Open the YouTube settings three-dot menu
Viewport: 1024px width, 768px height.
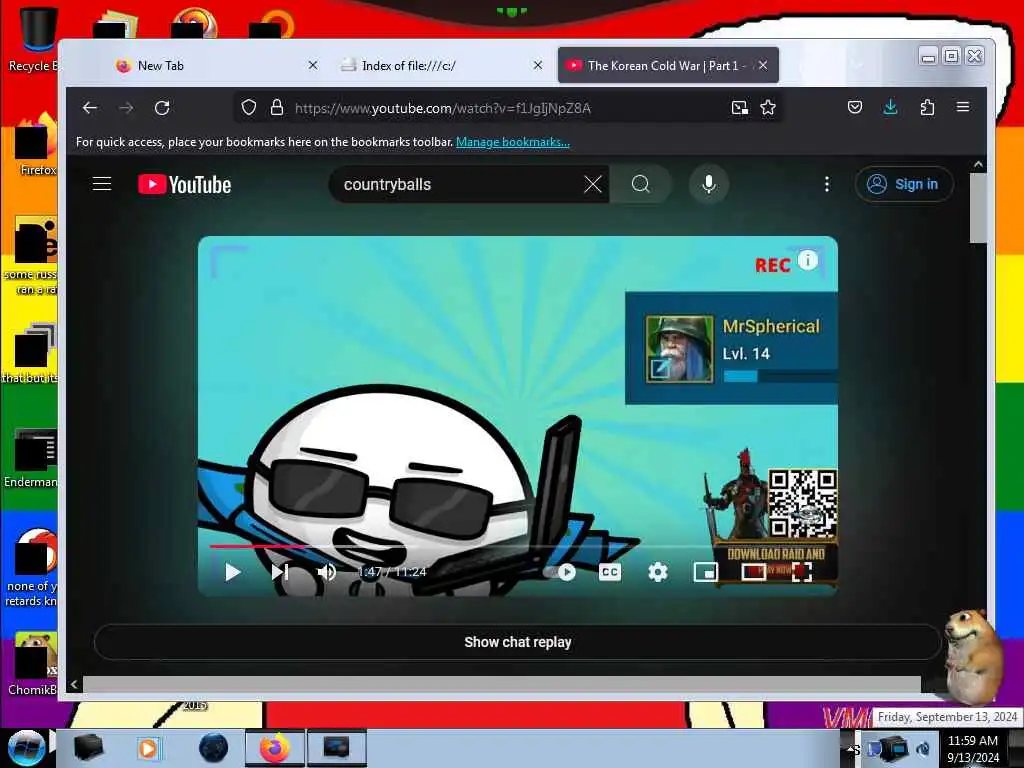point(827,184)
